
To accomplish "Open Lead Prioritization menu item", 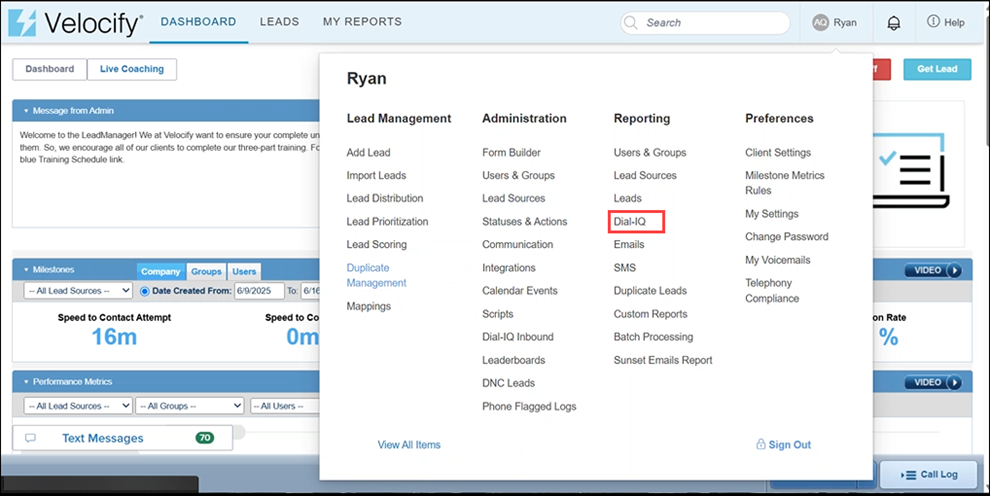I will point(387,221).
